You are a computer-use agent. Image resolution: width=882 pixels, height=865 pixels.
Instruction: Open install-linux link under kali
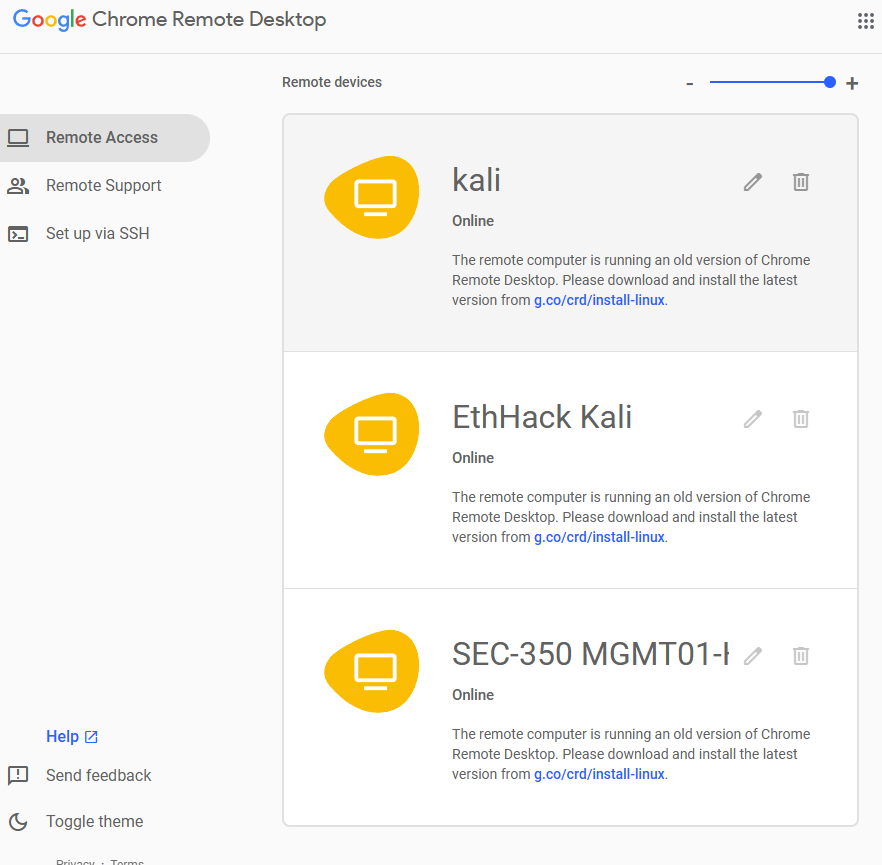tap(599, 300)
